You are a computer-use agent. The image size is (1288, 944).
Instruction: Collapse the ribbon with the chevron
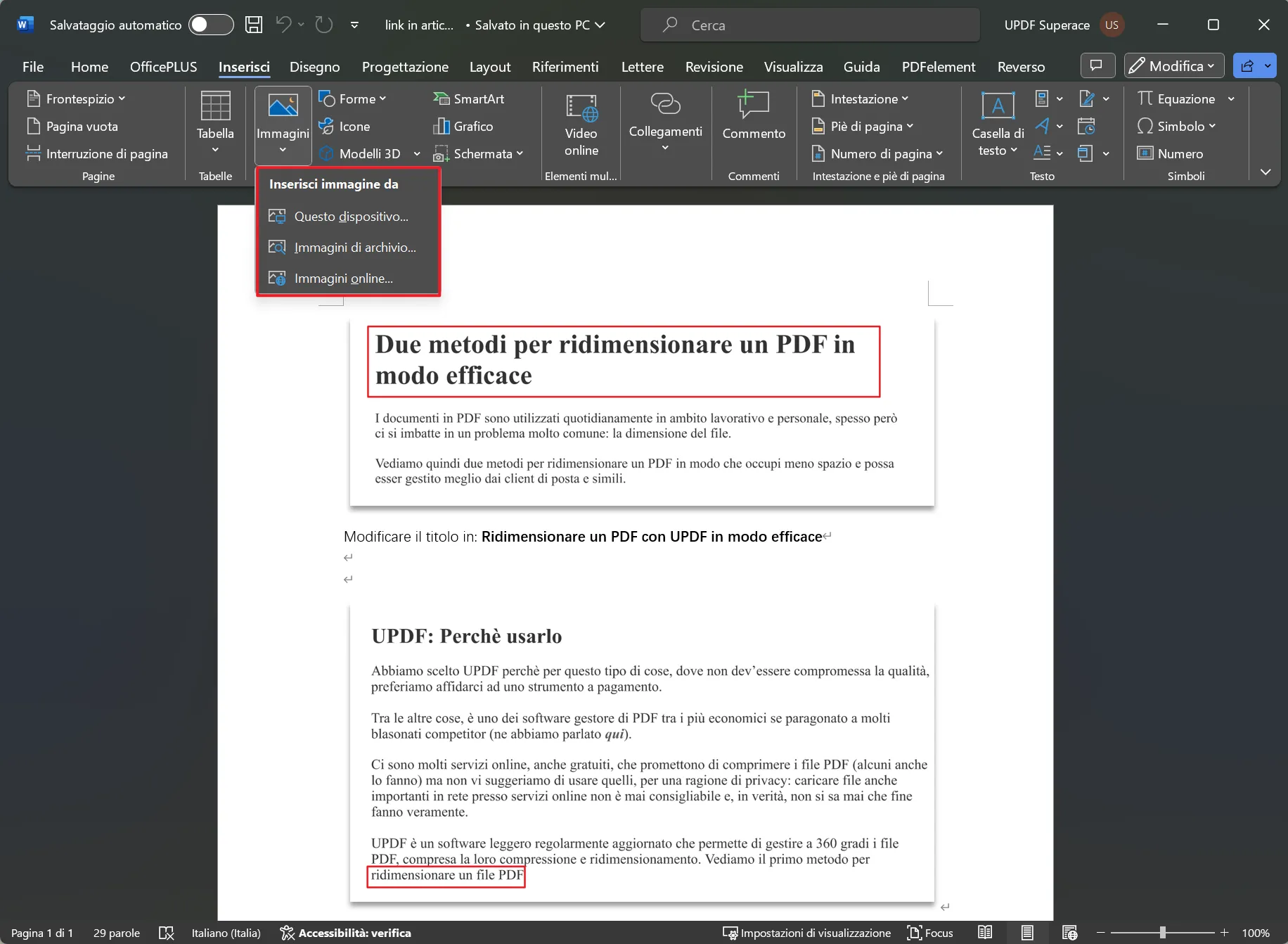[x=1266, y=172]
